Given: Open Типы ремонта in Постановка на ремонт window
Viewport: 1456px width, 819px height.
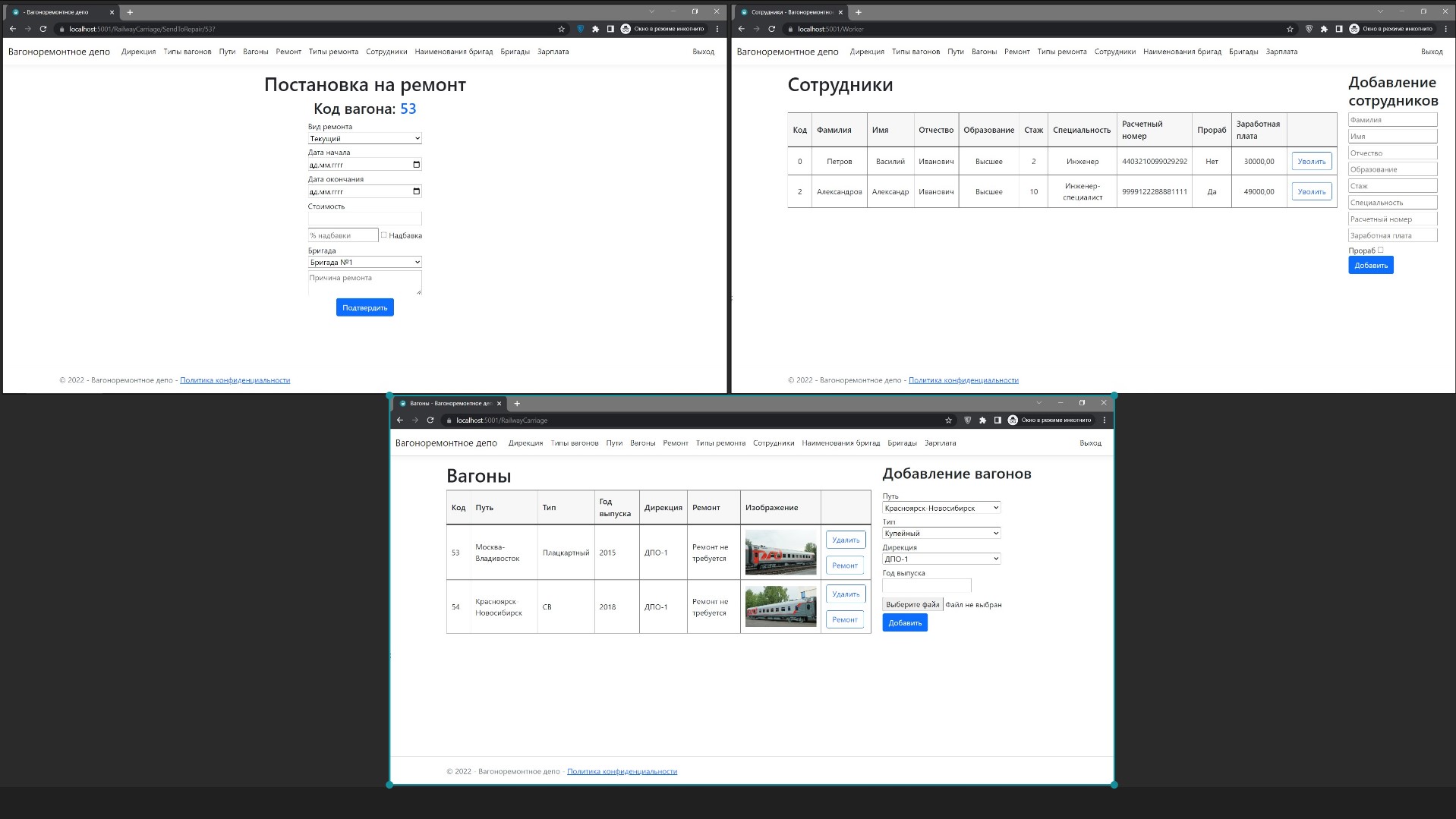Looking at the screenshot, I should pyautogui.click(x=333, y=52).
